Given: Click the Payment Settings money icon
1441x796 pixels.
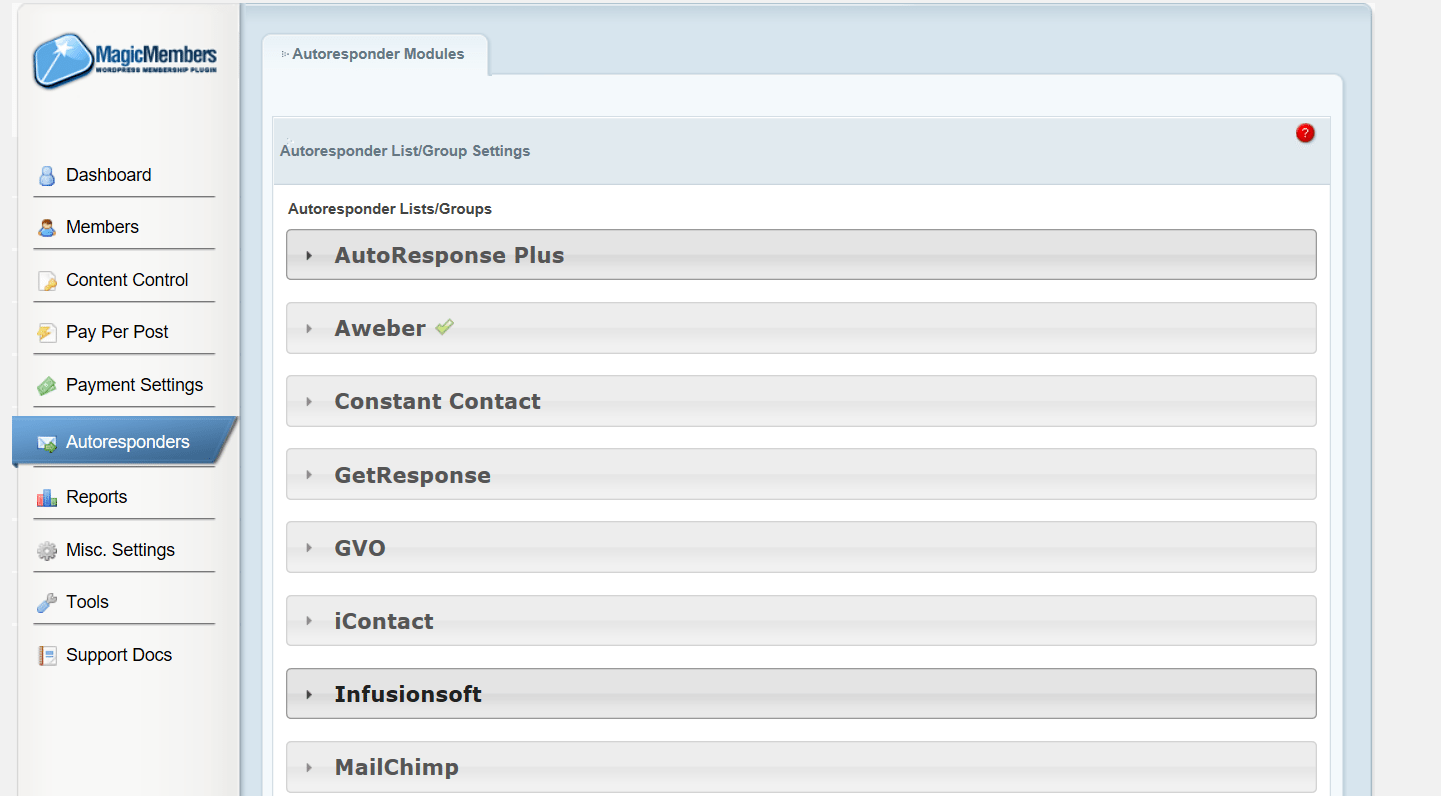Looking at the screenshot, I should (x=47, y=386).
